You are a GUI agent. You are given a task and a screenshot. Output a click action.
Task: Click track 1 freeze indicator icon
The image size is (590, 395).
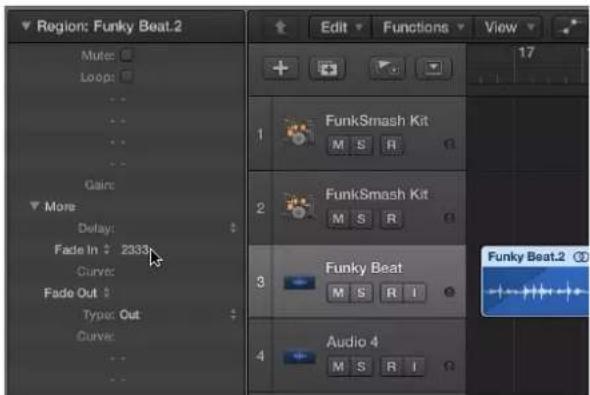click(449, 144)
